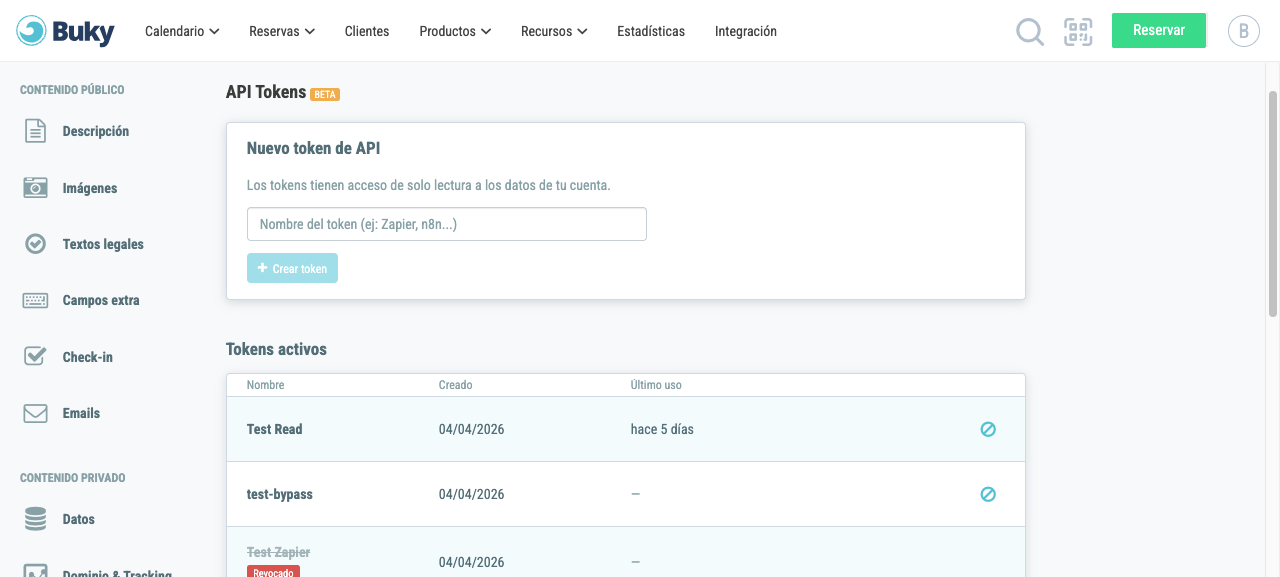Expand the Recursos menu

tap(554, 31)
